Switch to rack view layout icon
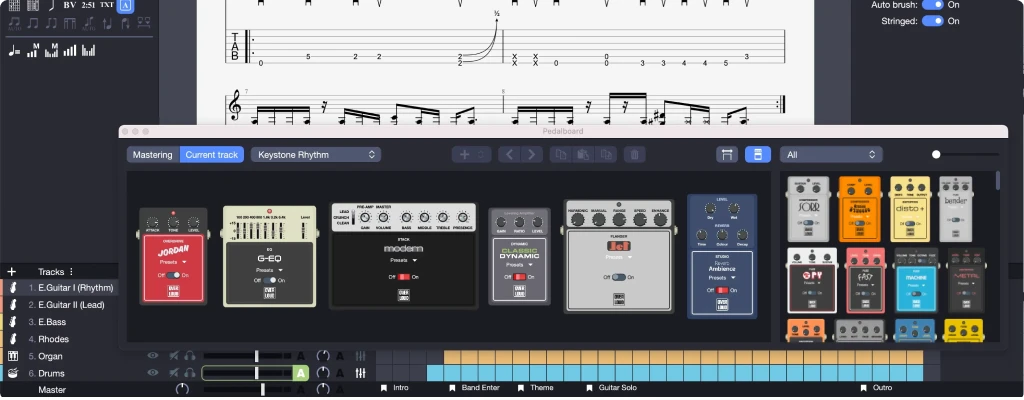 (x=727, y=155)
